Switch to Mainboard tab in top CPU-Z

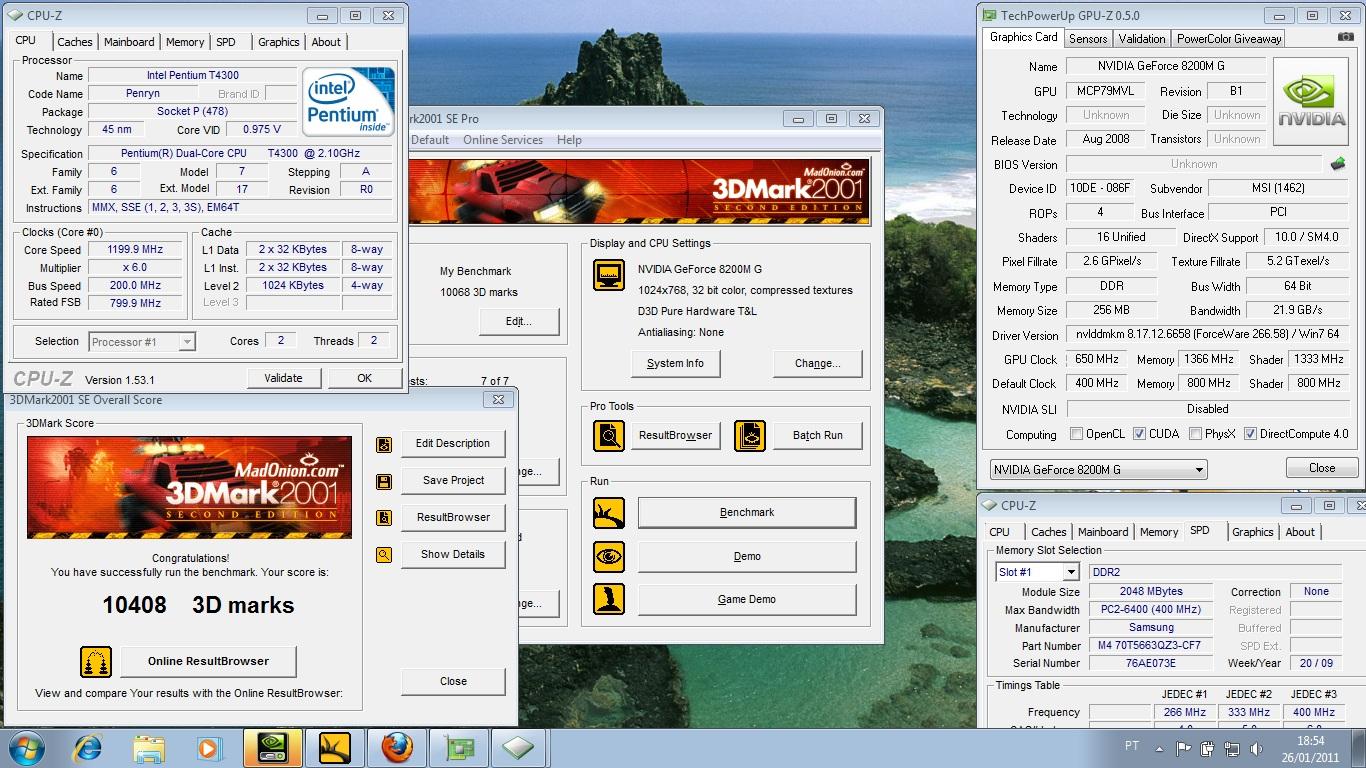coord(129,42)
